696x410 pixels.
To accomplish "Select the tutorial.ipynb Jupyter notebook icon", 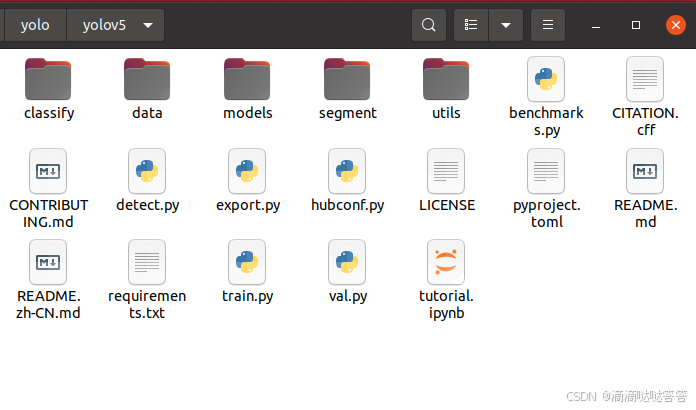I will tap(446, 262).
